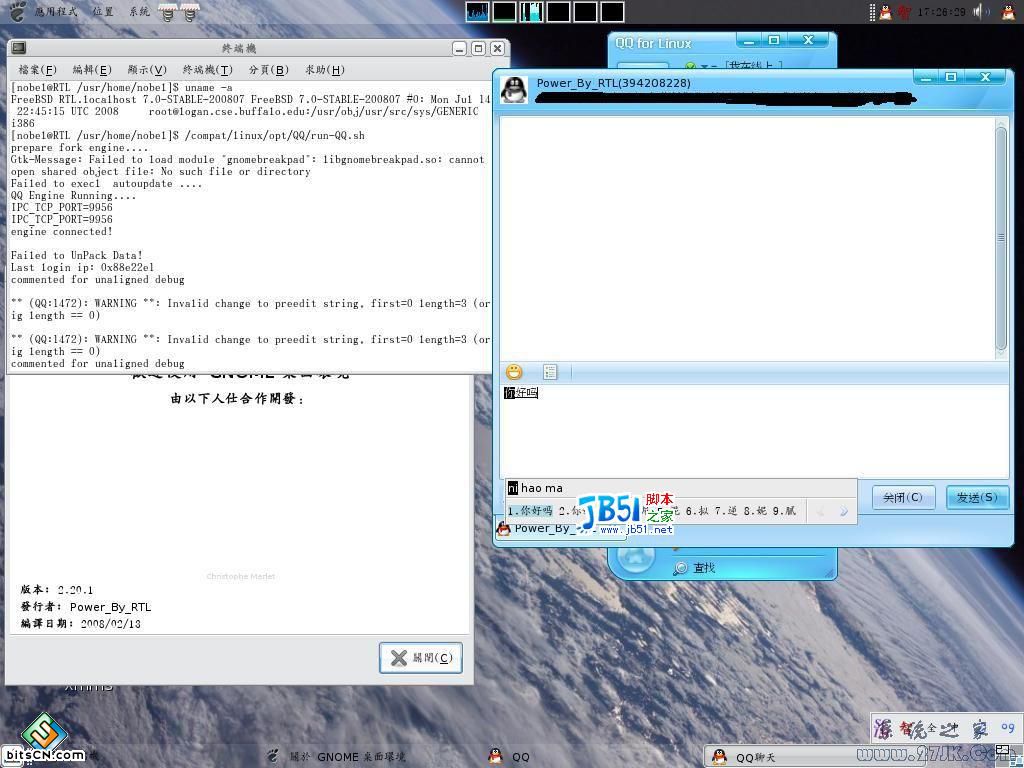This screenshot has width=1024, height=768.
Task: Click the 'engine connected!' terminal line
Action: (x=61, y=232)
